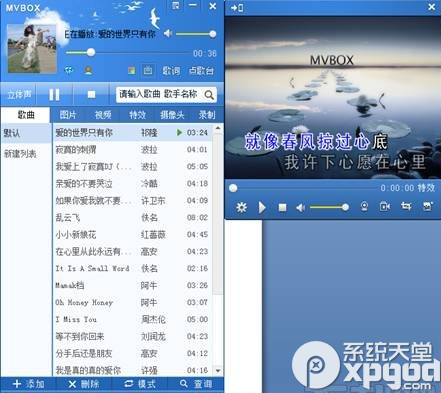Click the webcam icon in the video window
This screenshot has width=441, height=393.
click(364, 207)
